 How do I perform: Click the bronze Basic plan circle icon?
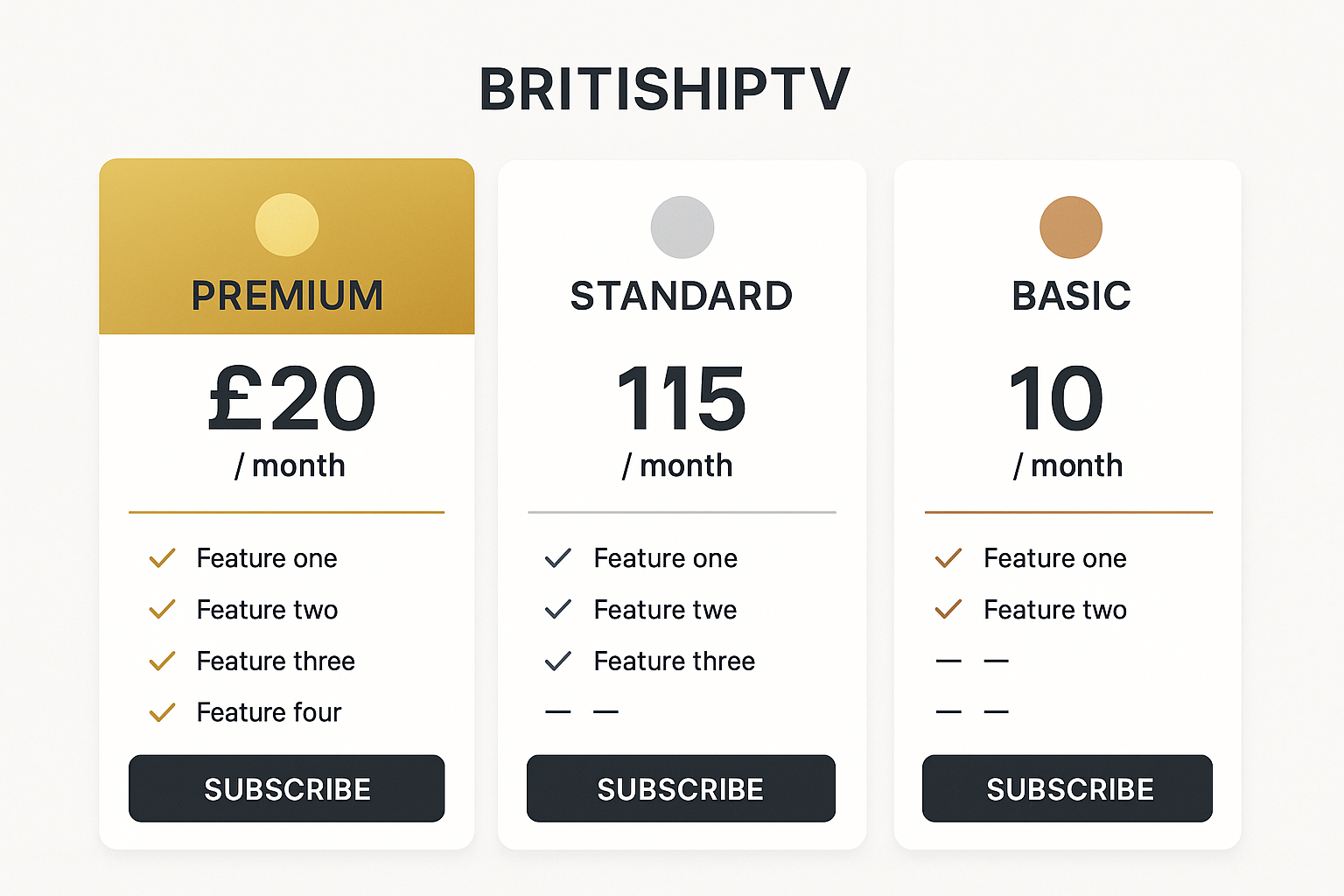[1071, 227]
